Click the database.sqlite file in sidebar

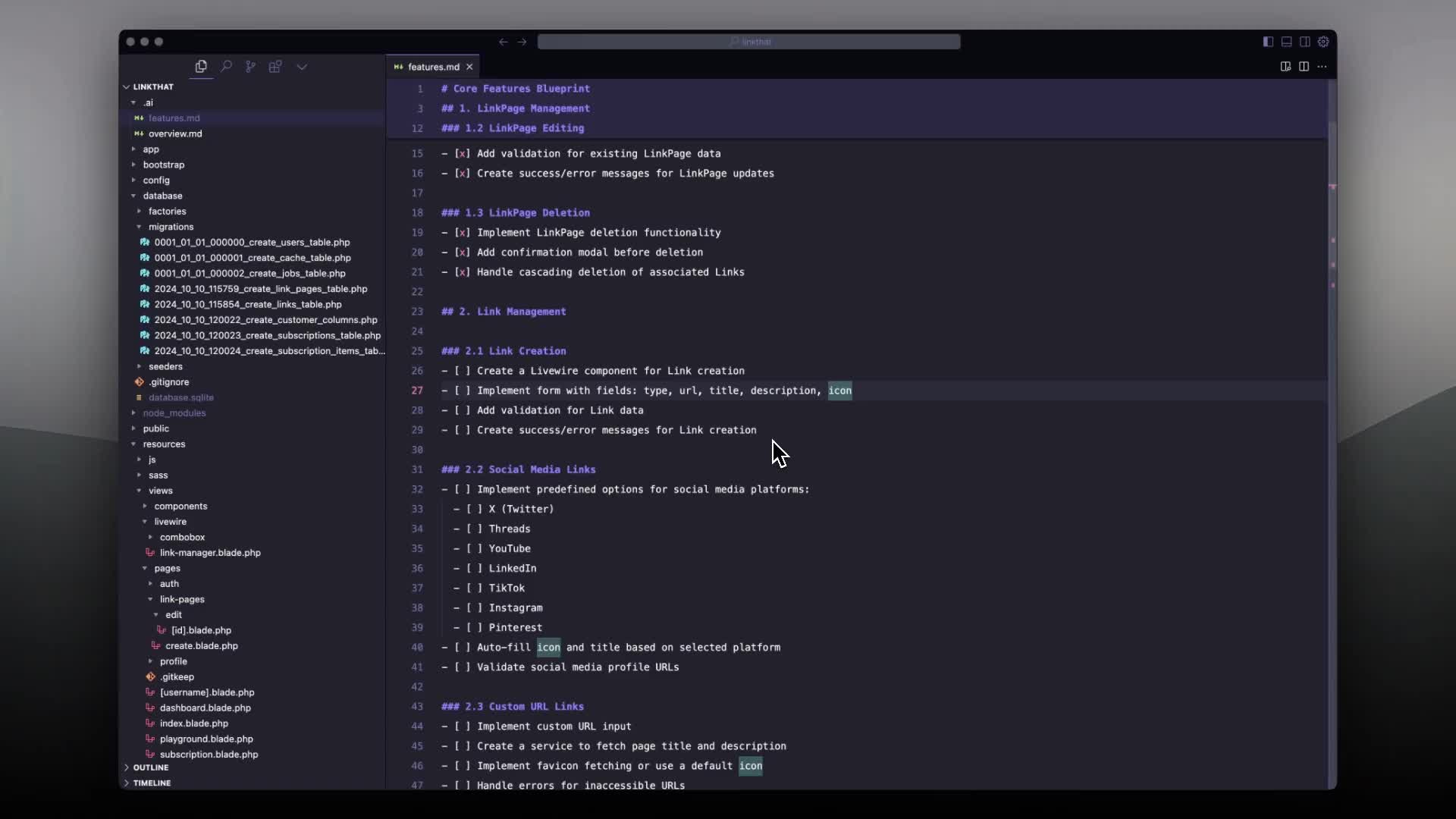[x=180, y=397]
